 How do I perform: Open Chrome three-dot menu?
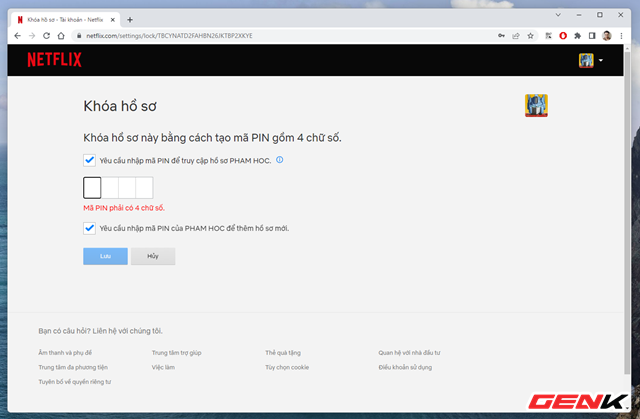tap(621, 36)
